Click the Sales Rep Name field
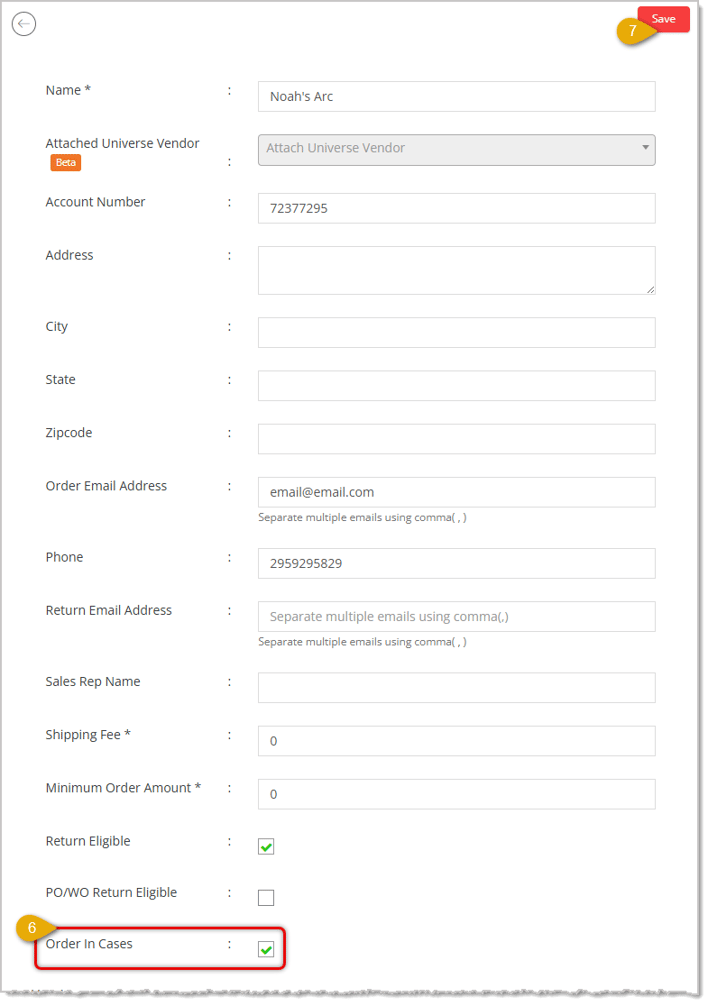The image size is (708, 1006). point(457,688)
